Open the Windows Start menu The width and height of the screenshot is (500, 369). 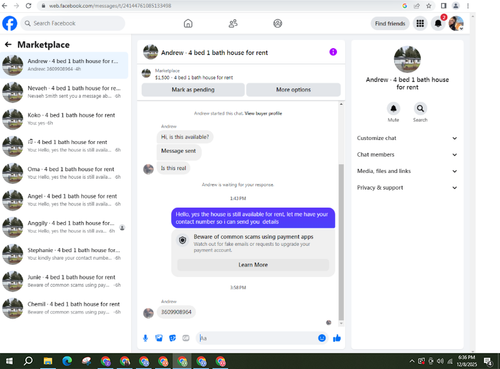coord(9,361)
